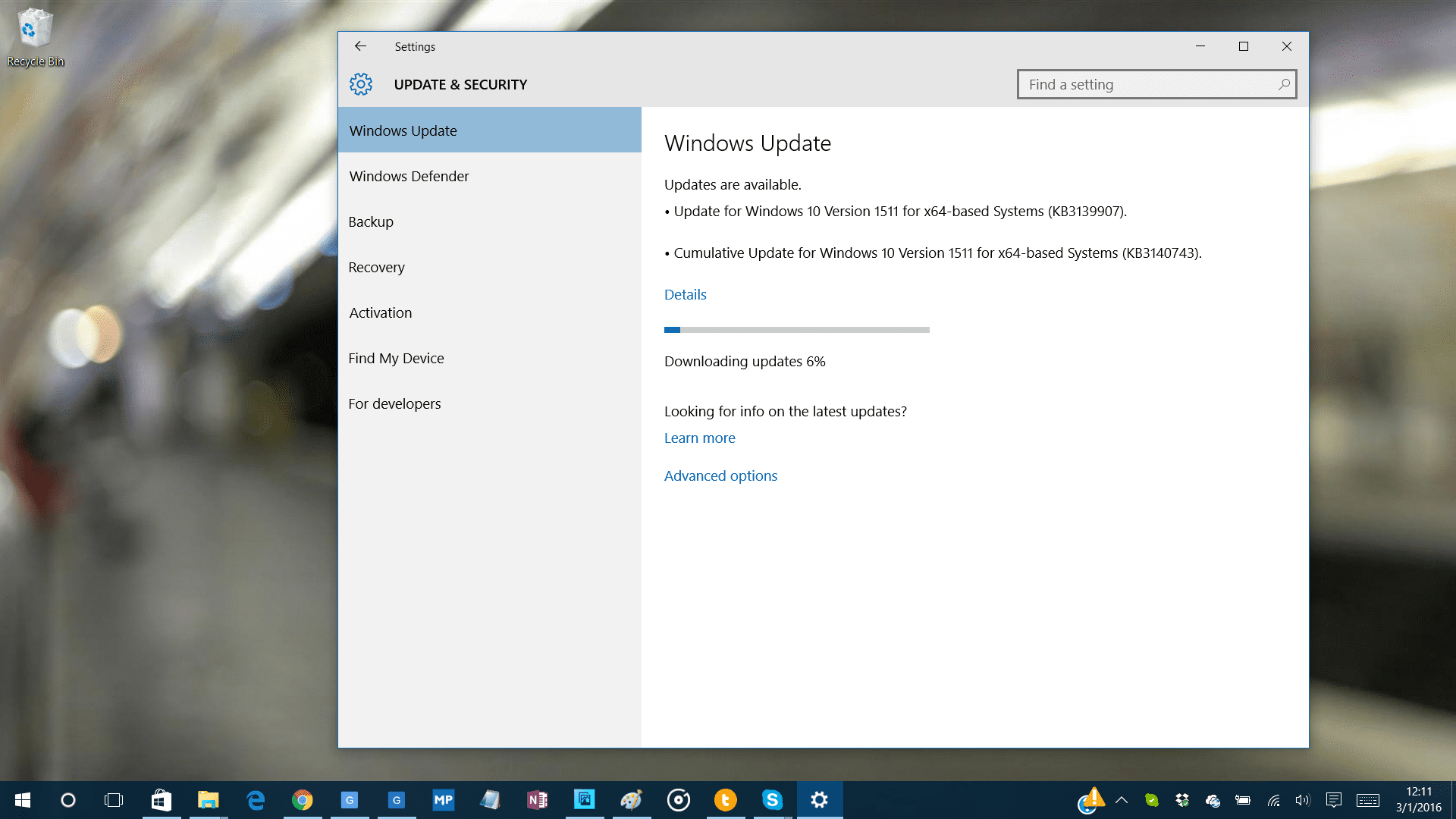Select the Recovery section

point(376,267)
